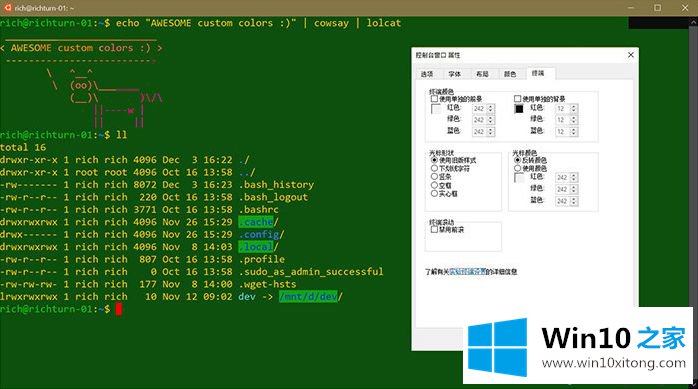
Task: Click .wget-hsts in terminal listing
Action: point(268,284)
